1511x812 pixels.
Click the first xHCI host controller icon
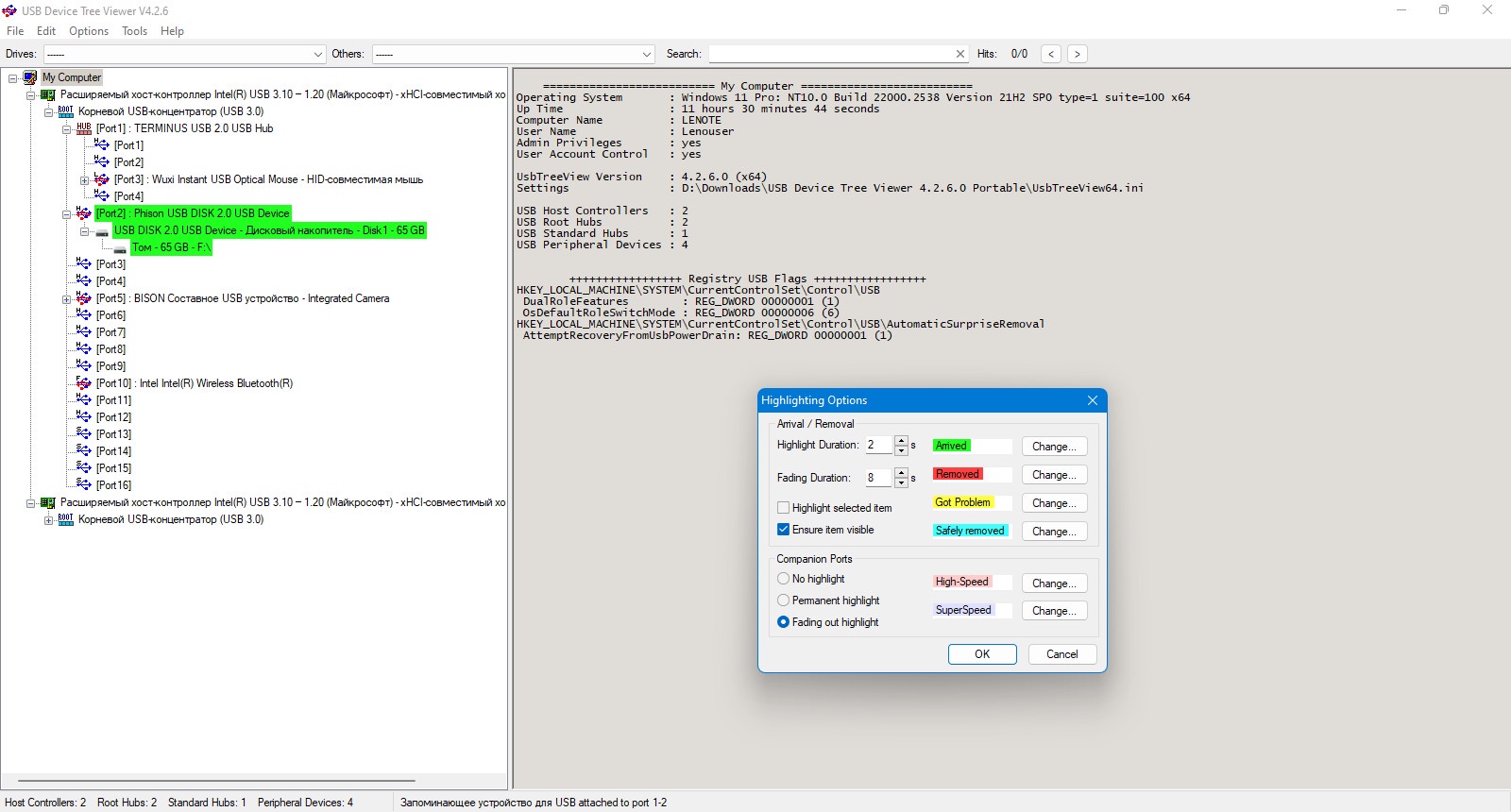pos(48,94)
